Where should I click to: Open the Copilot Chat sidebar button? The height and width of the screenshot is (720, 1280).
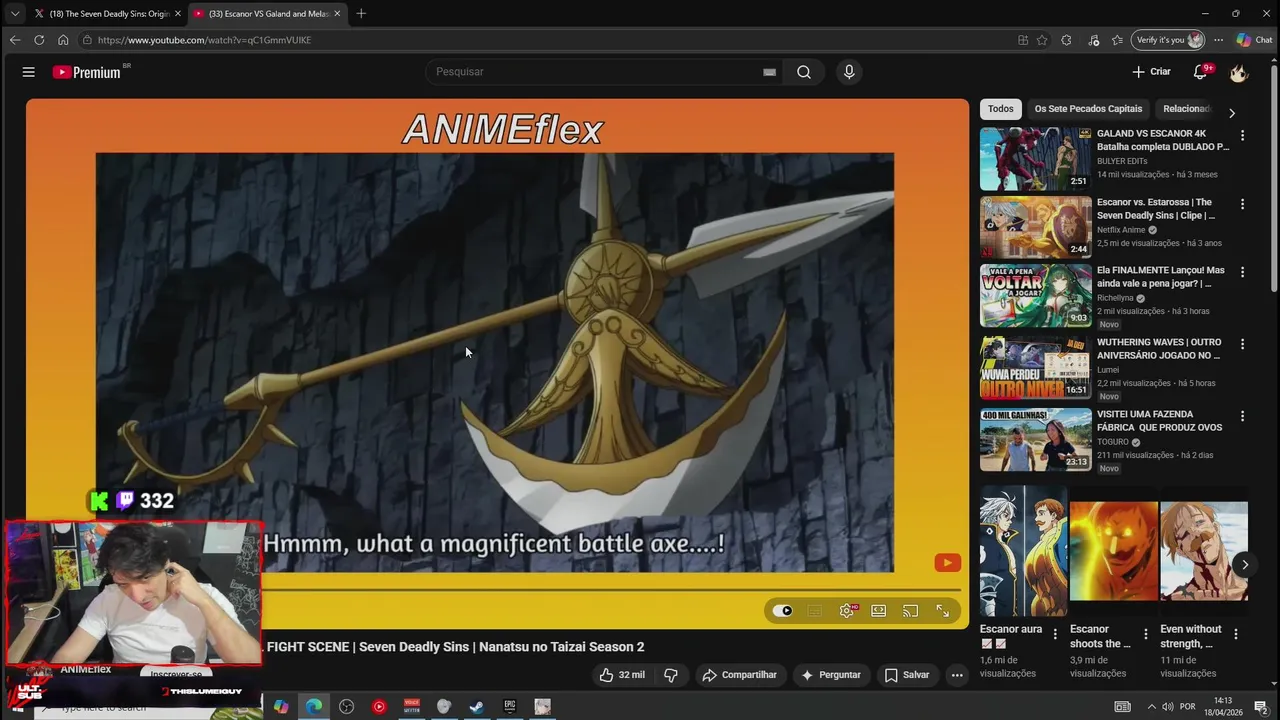(1254, 40)
